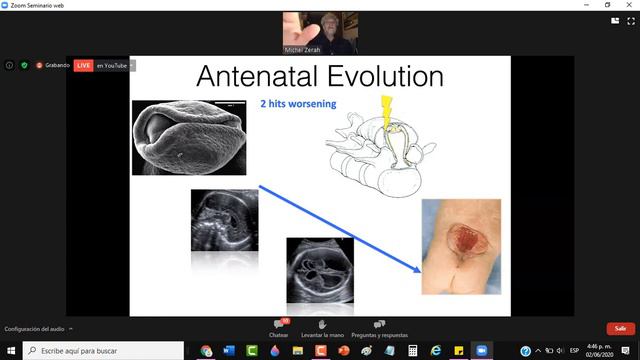Select the Michel Zerah speaker video thumbnail

[x=320, y=33]
